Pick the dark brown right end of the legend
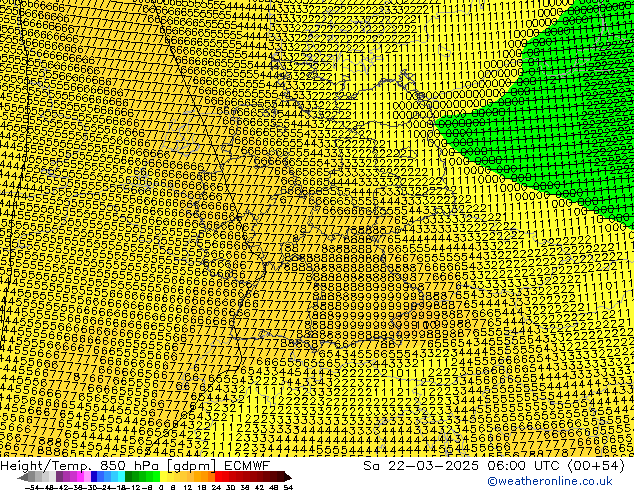 click(287, 476)
